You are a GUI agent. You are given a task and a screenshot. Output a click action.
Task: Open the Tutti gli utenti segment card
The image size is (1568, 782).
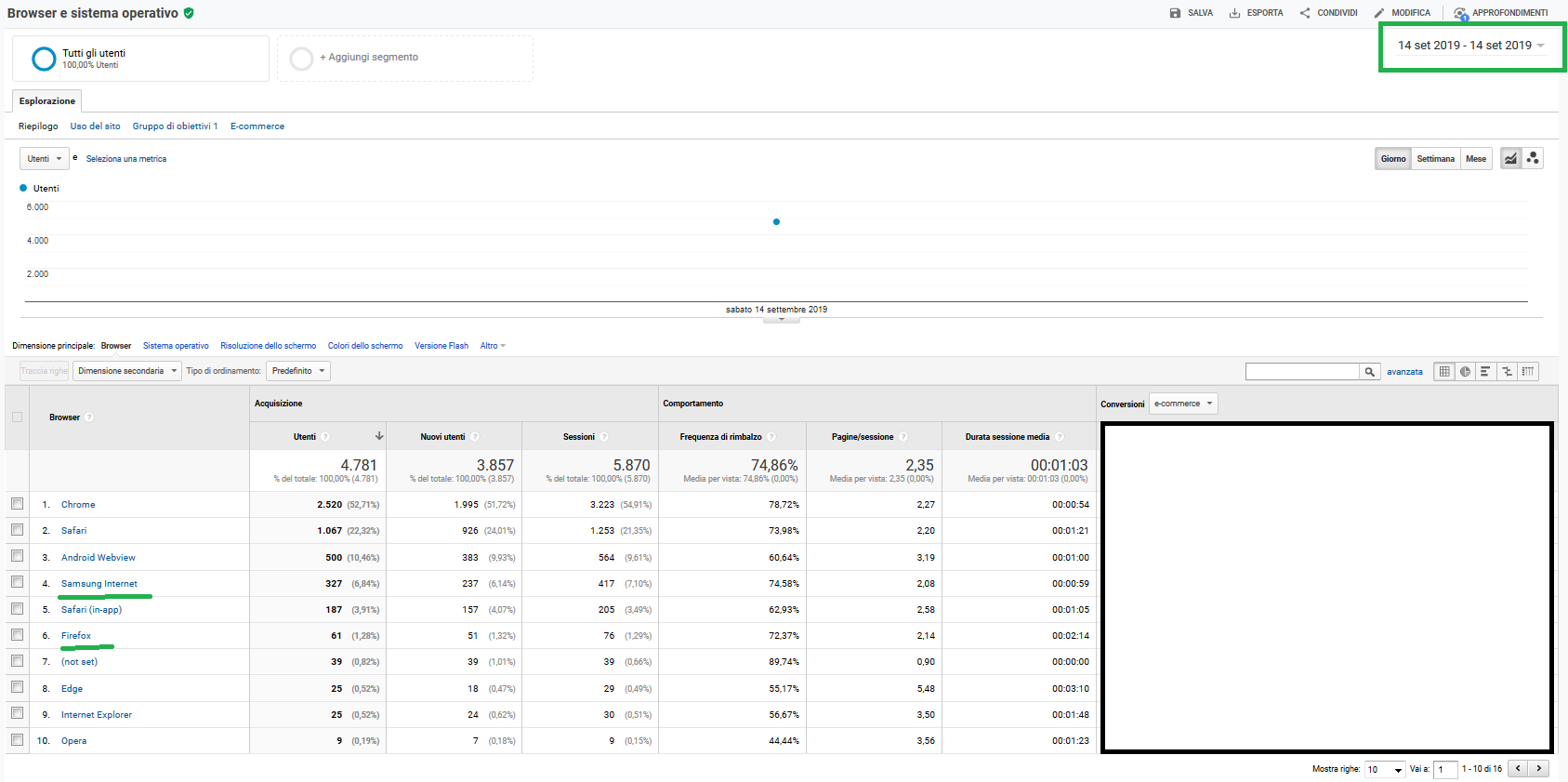[141, 59]
